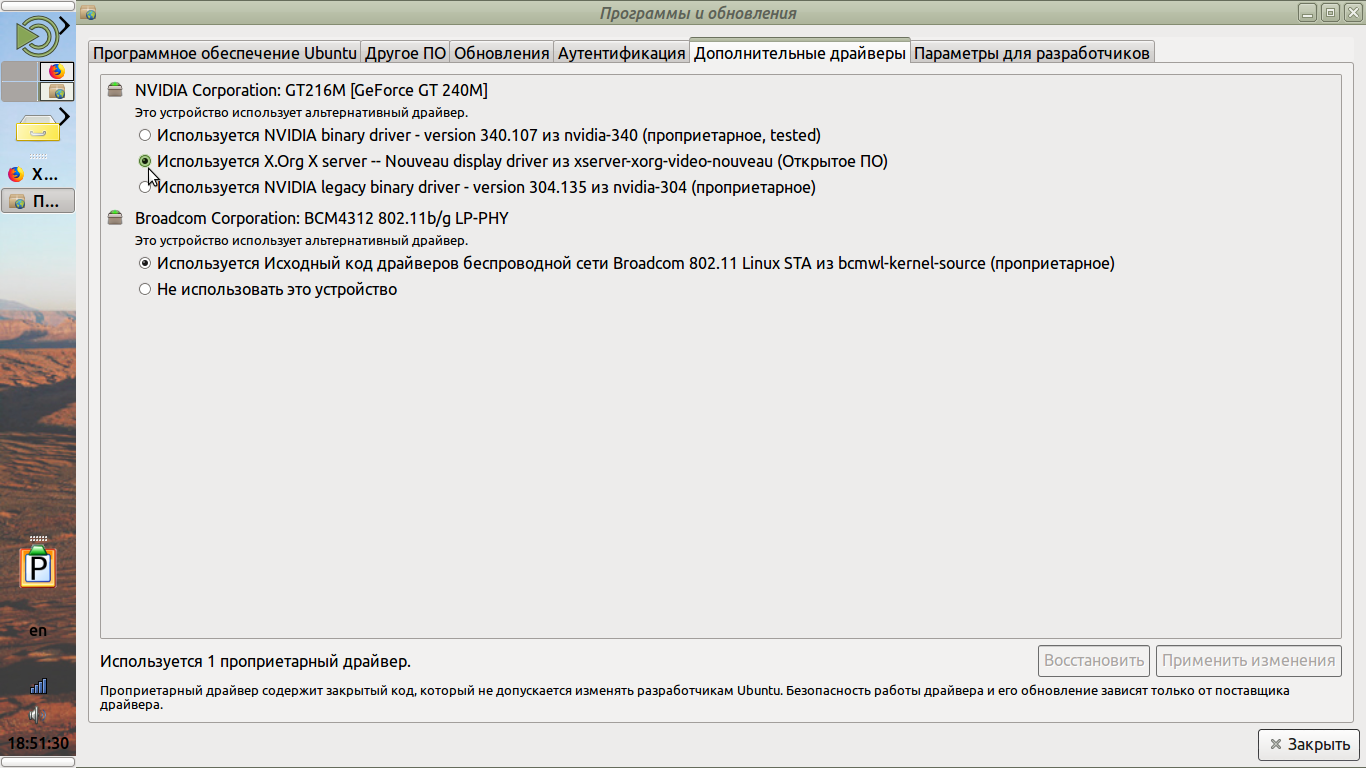The image size is (1366, 768).
Task: Click the NVIDIA GT216M device card icon
Action: 115,90
